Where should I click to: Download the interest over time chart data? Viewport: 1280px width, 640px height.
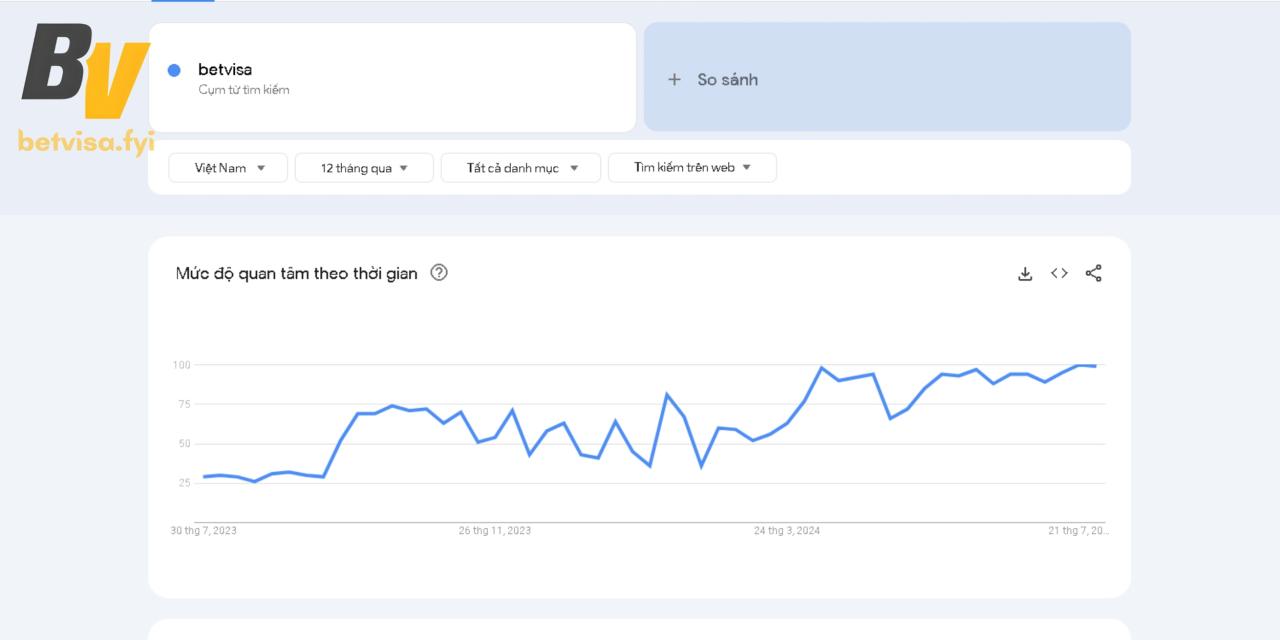(1025, 273)
